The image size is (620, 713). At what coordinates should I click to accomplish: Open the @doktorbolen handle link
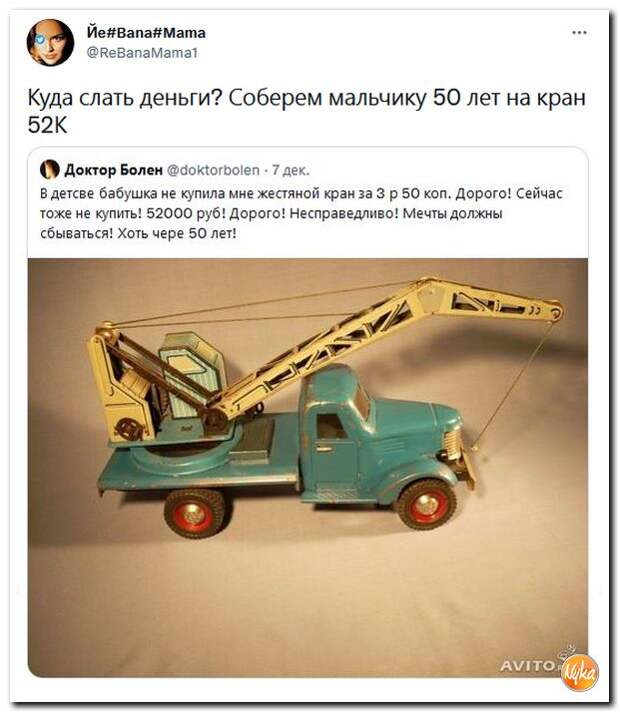(213, 170)
